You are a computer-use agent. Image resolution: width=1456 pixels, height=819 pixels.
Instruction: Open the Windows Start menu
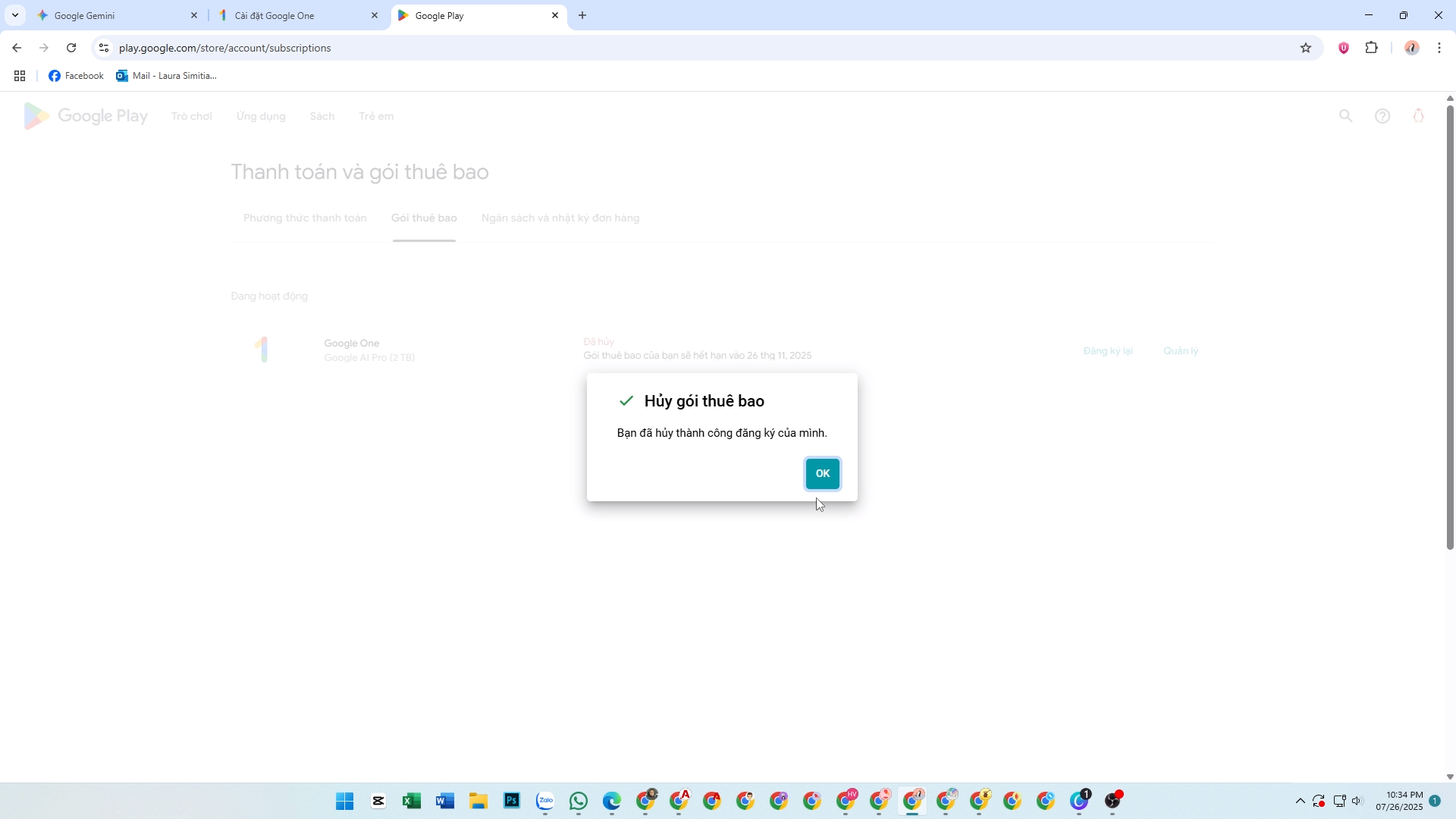(x=344, y=801)
